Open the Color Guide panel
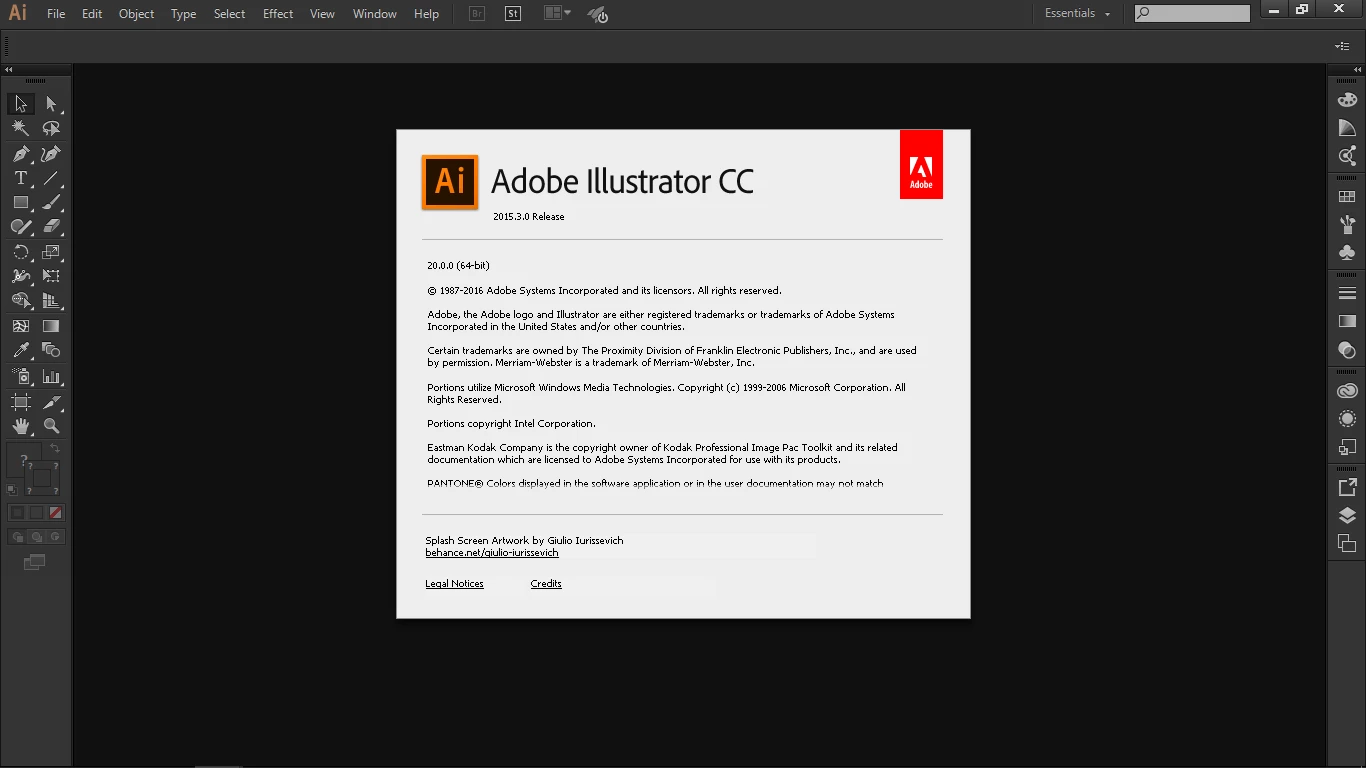Viewport: 1366px width, 768px height. tap(1347, 128)
